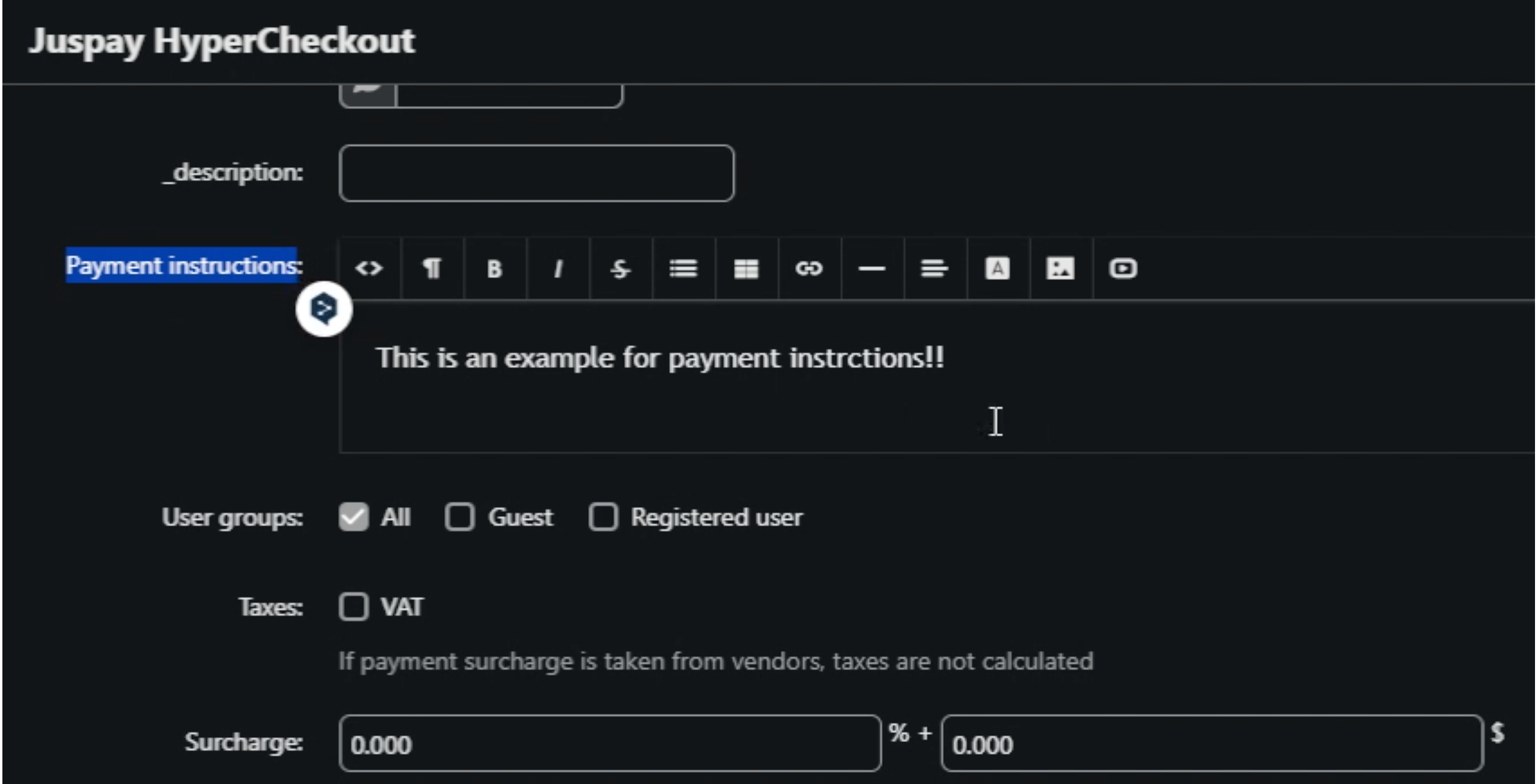
Task: Apply strikethrough formatting
Action: pyautogui.click(x=621, y=269)
